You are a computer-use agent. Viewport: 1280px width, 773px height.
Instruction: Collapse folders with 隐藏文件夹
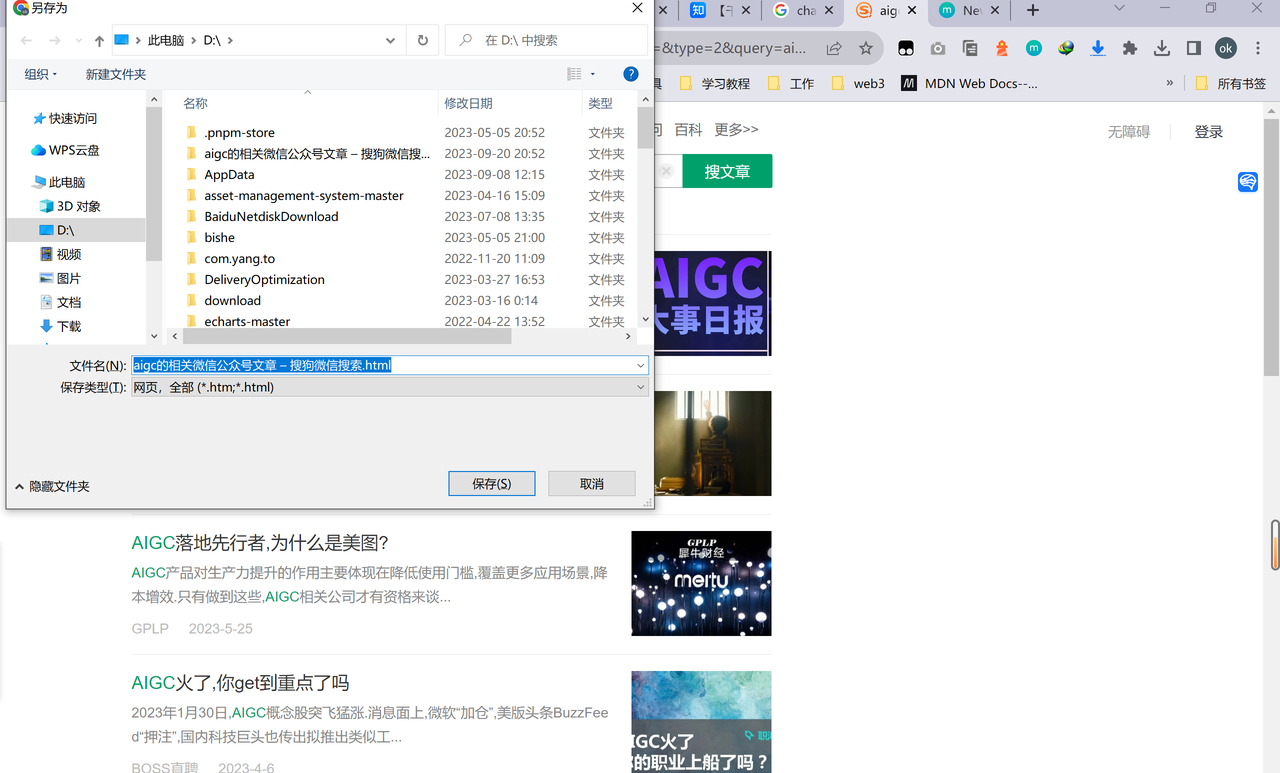pyautogui.click(x=52, y=486)
